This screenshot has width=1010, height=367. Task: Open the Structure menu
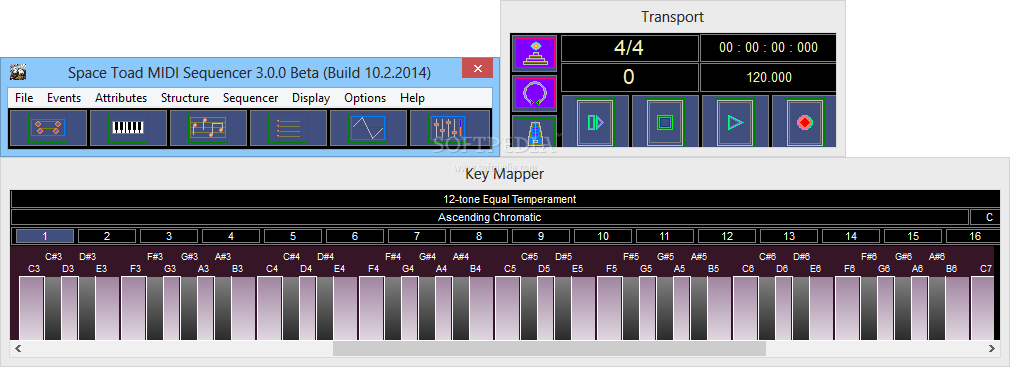point(185,98)
